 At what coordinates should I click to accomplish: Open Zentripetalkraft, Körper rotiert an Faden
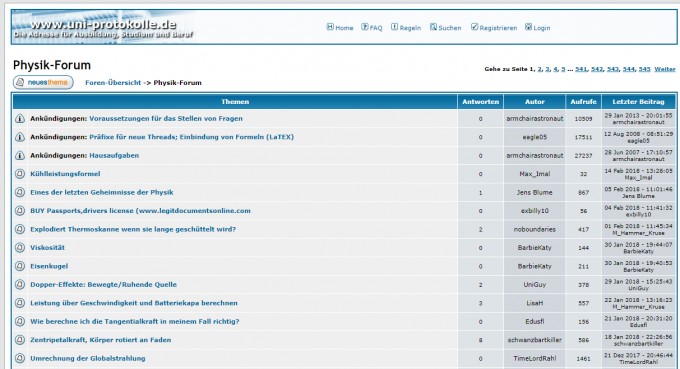tap(101, 340)
